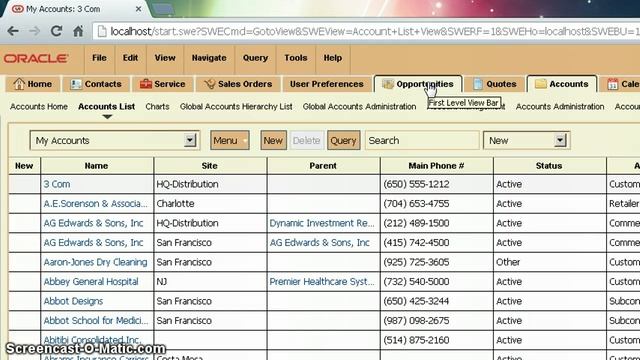Switch to the User Preferences tab
Image resolution: width=640 pixels, height=360 pixels.
pyautogui.click(x=327, y=84)
